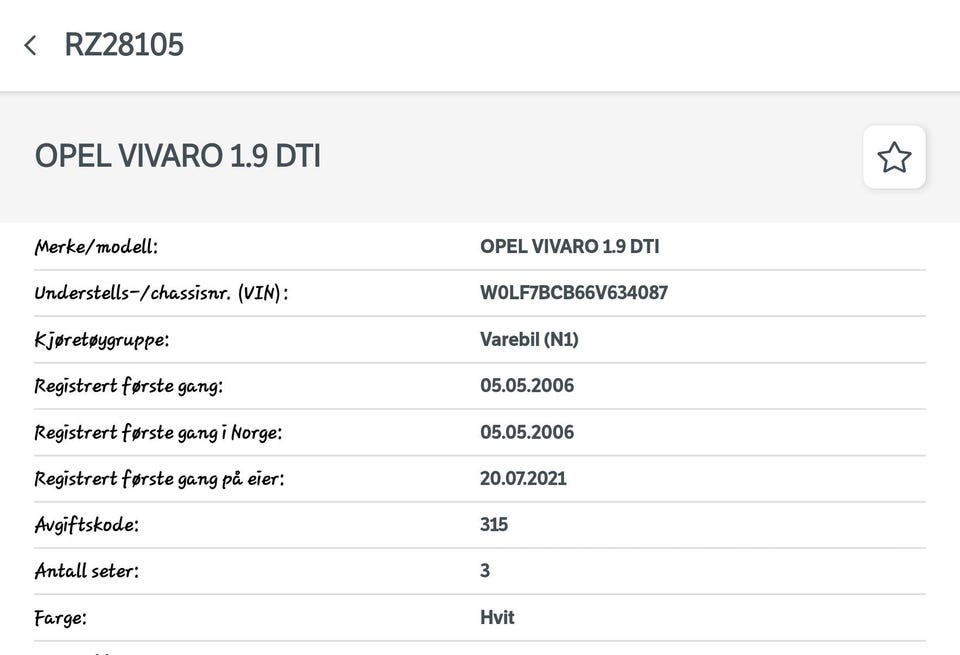Favorite this vehicle with the star button

(894, 157)
